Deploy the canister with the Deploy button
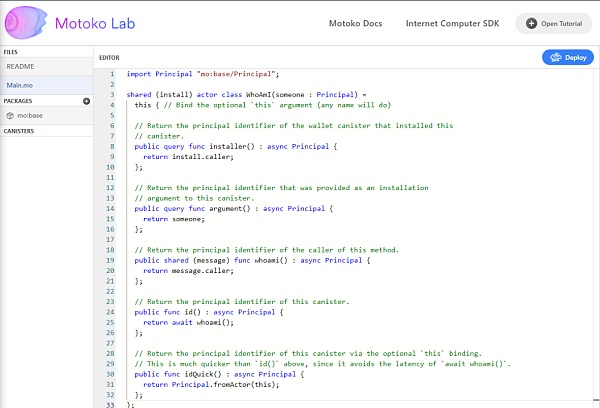 (x=568, y=57)
